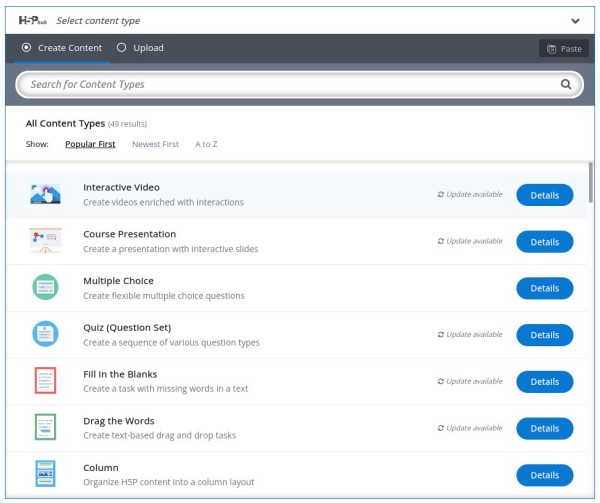
Task: Click the Quiz (Question Set) icon
Action: [46, 334]
